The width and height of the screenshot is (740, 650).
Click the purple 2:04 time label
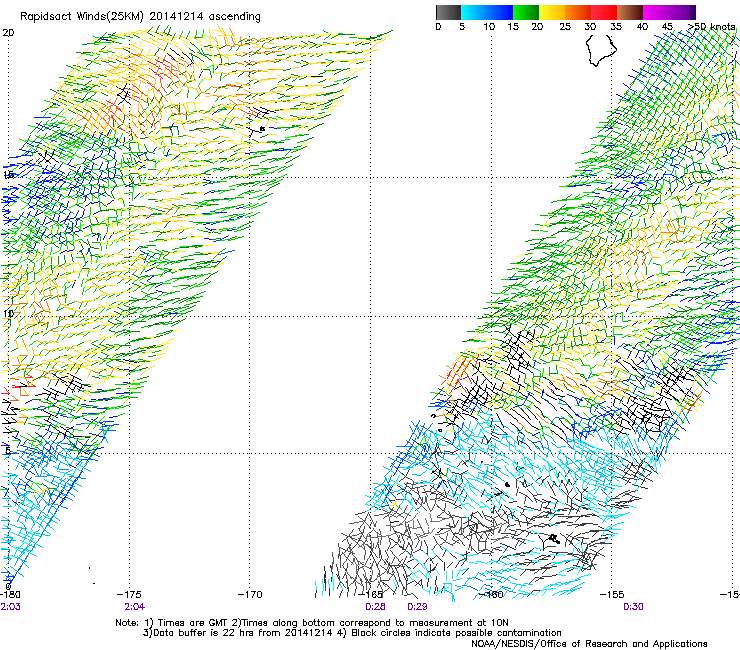point(135,607)
